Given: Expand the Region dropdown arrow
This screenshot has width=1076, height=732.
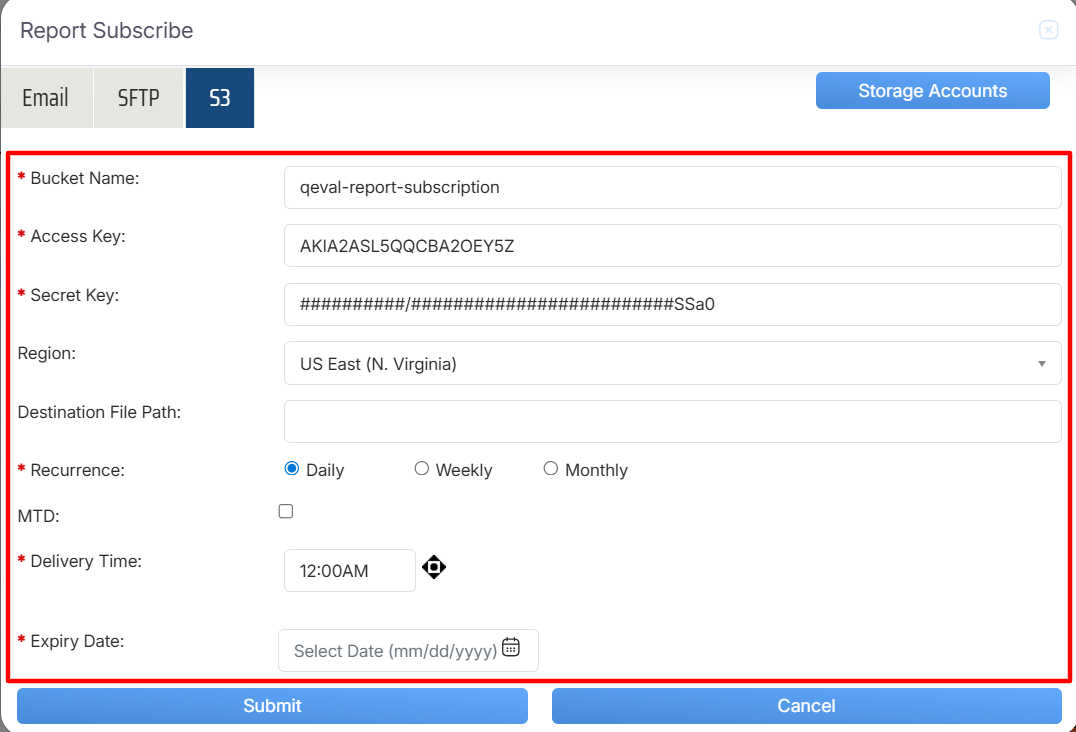Looking at the screenshot, I should tap(1041, 364).
